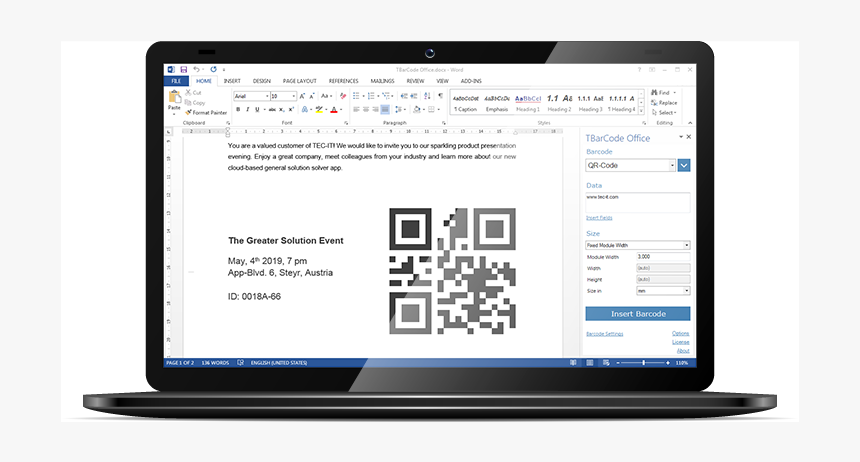Toggle Justify alignment button
The image size is (860, 462).
[x=385, y=110]
